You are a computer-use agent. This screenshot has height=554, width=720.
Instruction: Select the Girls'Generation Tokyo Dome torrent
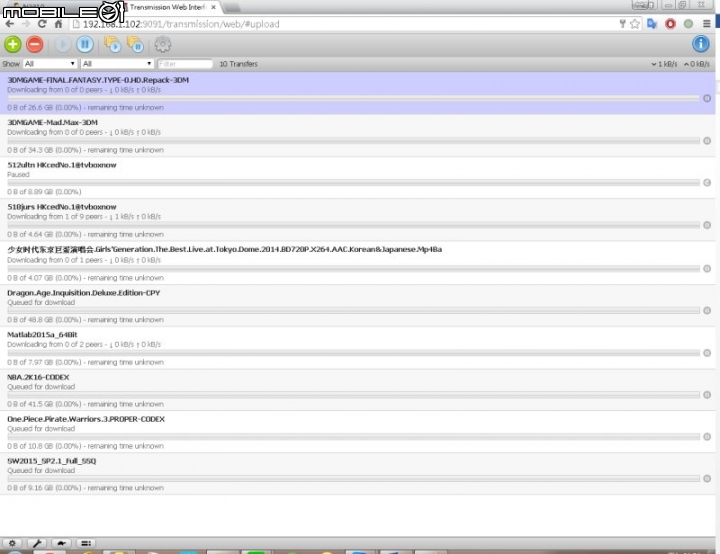point(358,263)
